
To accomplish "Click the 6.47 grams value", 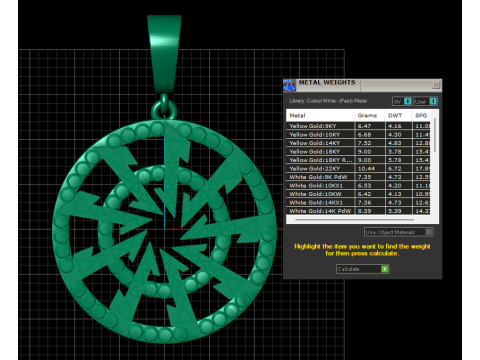I will pyautogui.click(x=364, y=126).
